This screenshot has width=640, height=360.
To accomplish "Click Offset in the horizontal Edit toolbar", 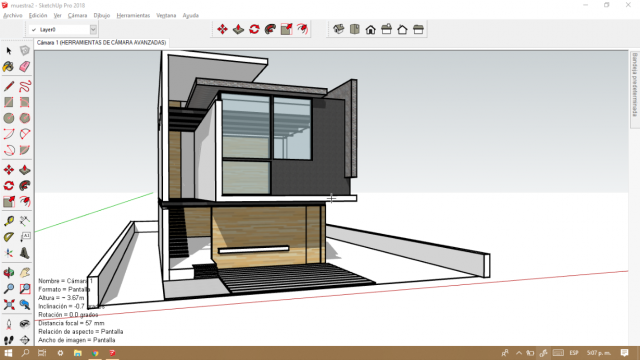I will [x=302, y=29].
